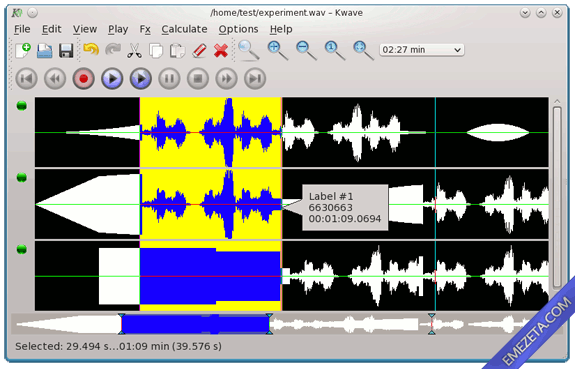The height and width of the screenshot is (369, 575).
Task: Click the selection start marker in overview
Action: coord(121,324)
